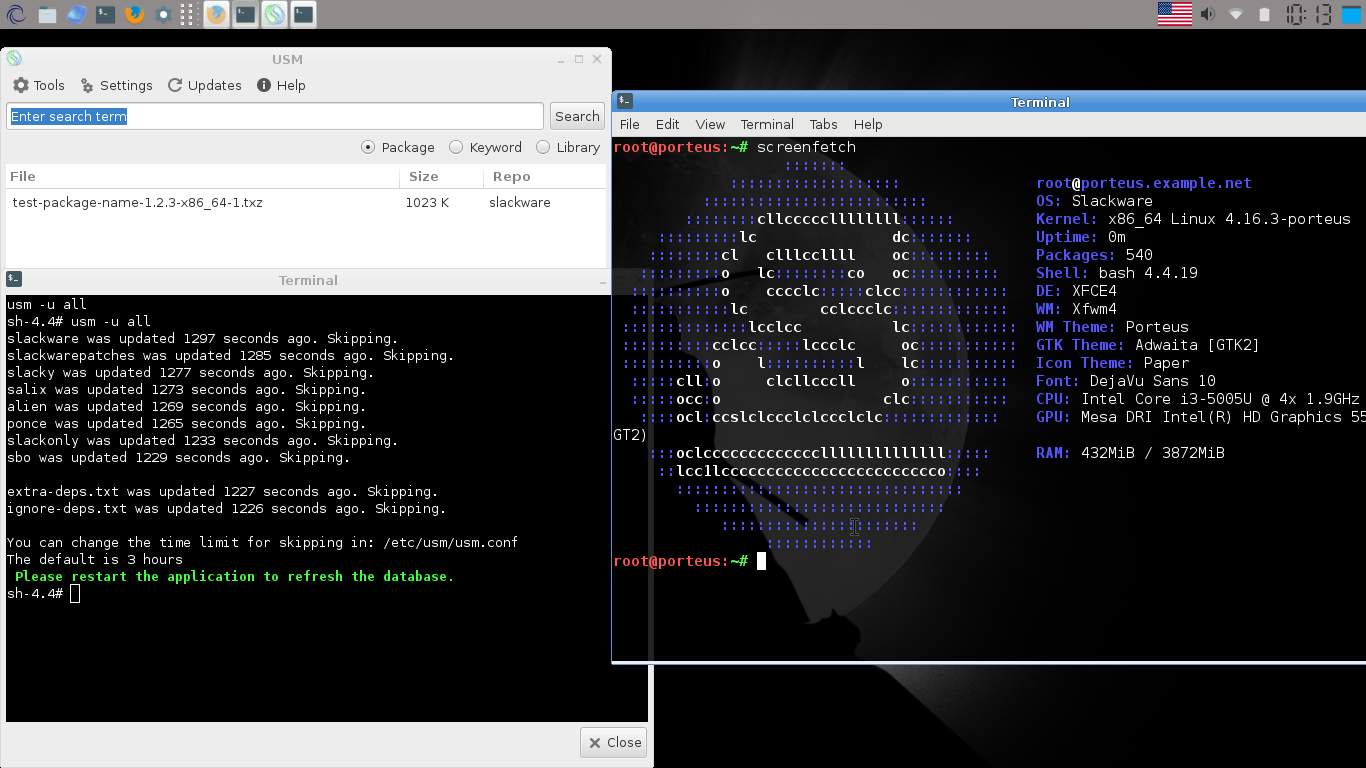
Task: Click the battery indicator in the system tray
Action: 1262,14
